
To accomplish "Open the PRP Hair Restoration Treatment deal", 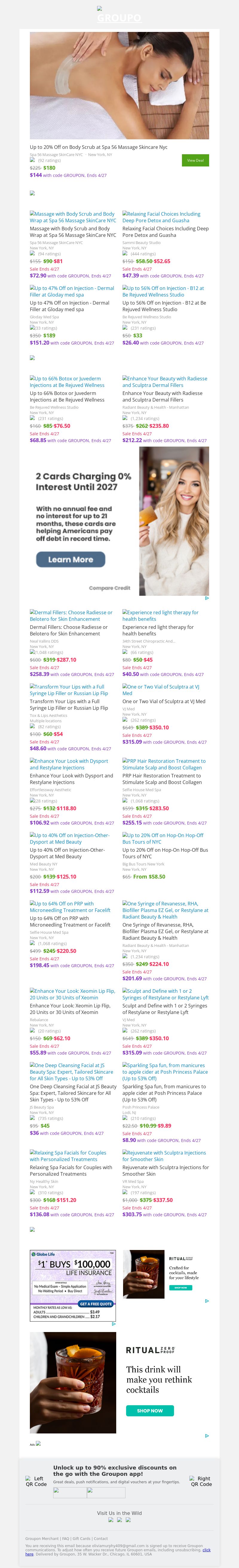I will 164,764.
